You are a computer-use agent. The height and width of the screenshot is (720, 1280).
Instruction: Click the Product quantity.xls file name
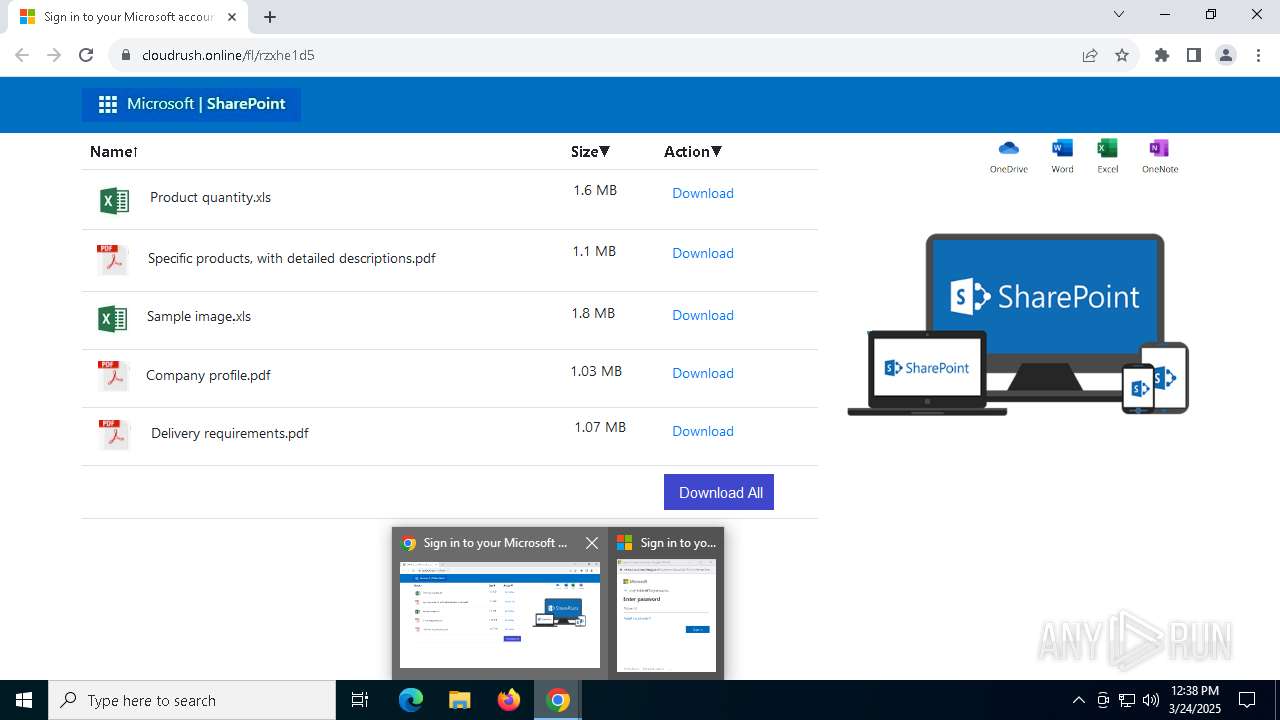click(x=210, y=197)
